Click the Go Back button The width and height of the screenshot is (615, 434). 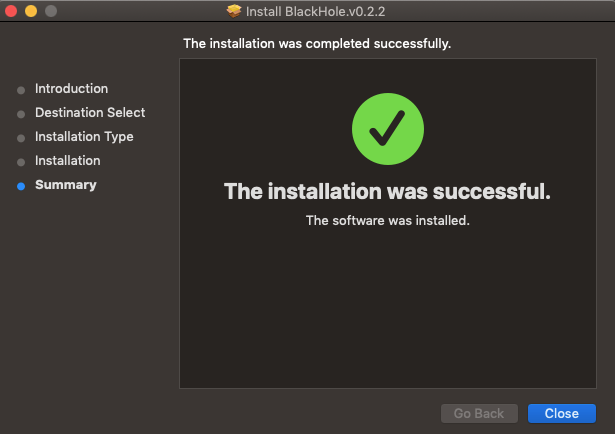[x=479, y=413]
